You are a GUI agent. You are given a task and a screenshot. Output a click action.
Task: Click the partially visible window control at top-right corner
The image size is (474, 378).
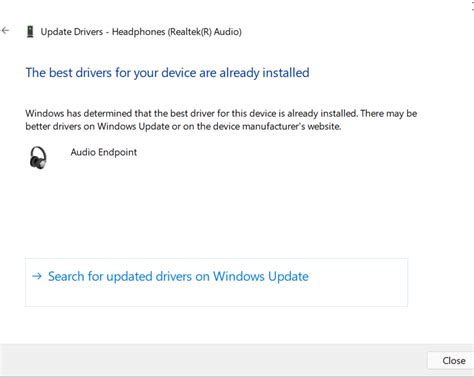472,6
